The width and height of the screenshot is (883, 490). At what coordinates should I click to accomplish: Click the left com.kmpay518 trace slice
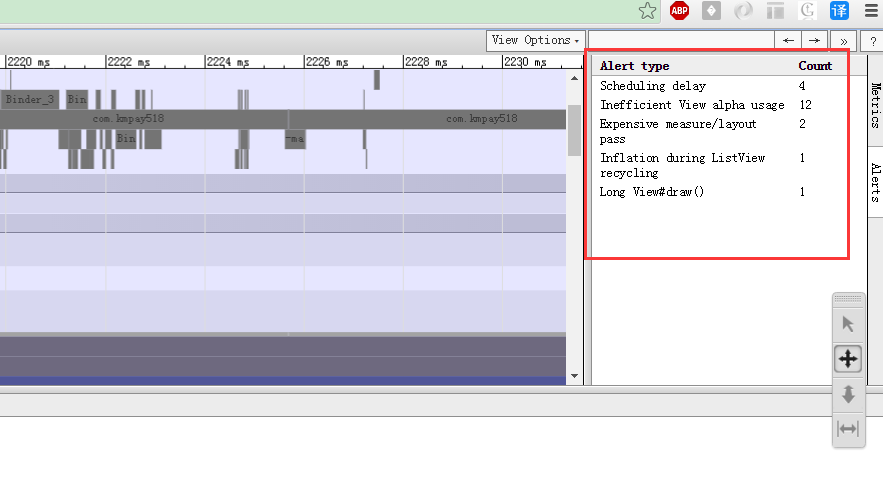(x=144, y=119)
